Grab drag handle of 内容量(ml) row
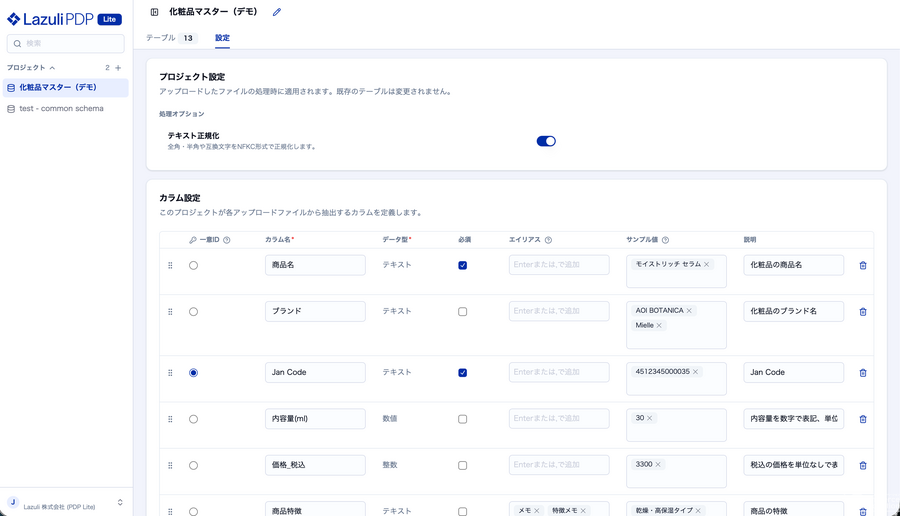The width and height of the screenshot is (900, 516). click(170, 419)
